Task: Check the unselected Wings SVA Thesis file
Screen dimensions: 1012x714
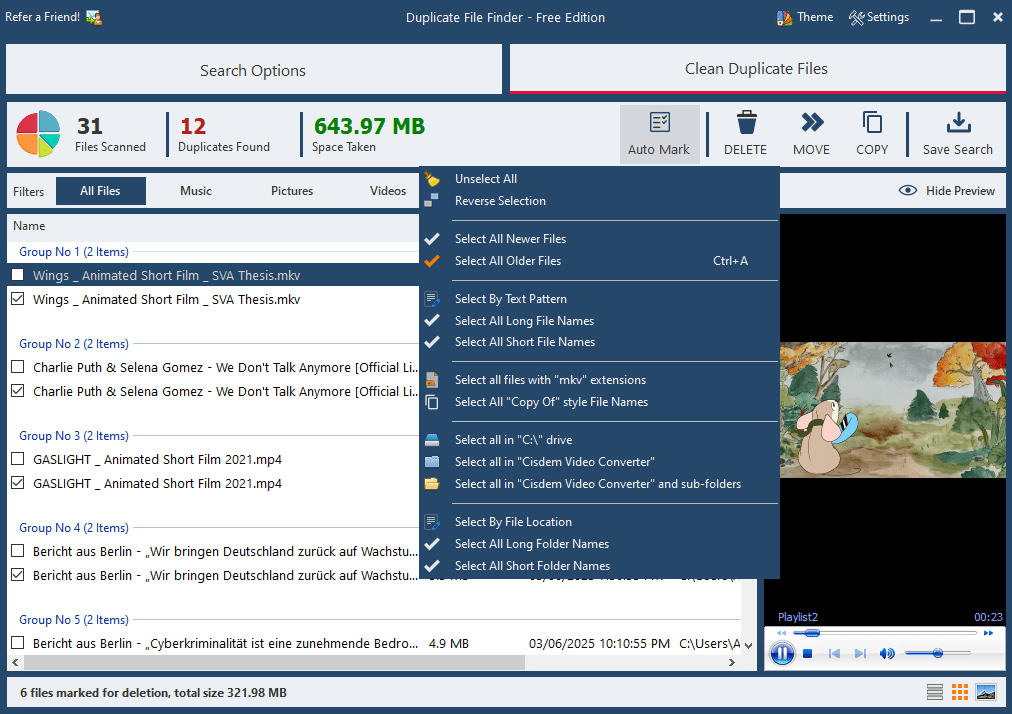Action: [x=16, y=274]
